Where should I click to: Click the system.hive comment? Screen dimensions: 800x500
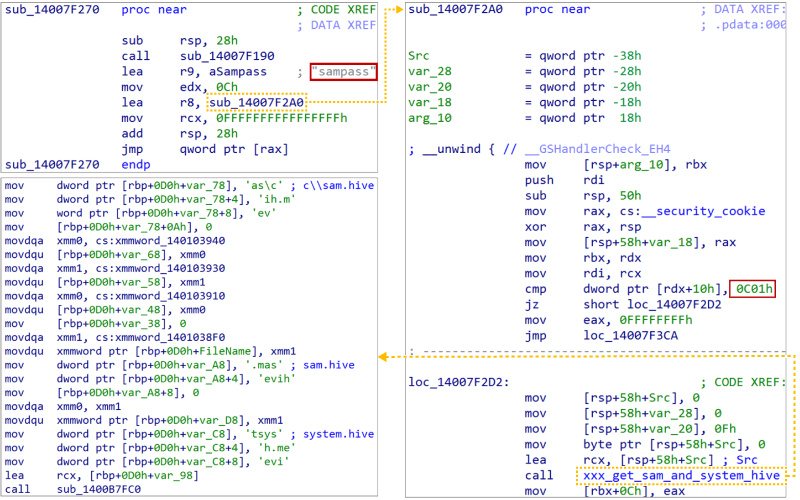pos(338,434)
